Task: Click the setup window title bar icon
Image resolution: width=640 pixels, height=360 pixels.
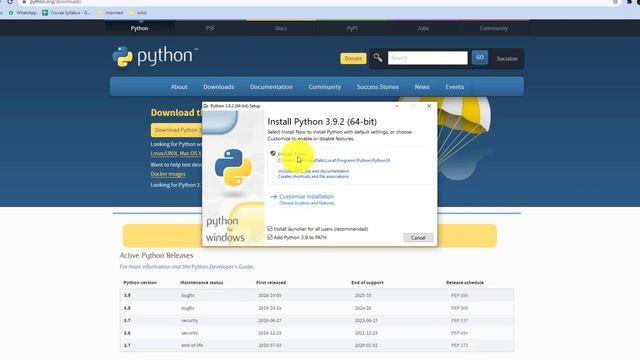Action: (x=206, y=106)
